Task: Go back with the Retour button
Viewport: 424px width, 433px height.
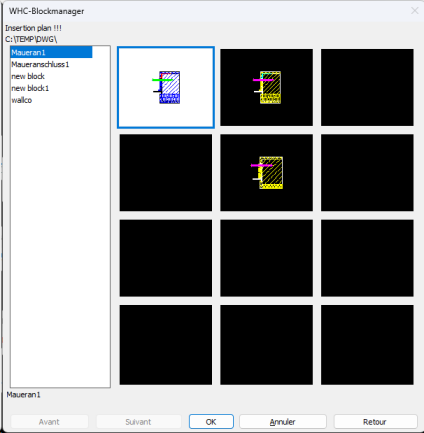Action: point(375,422)
